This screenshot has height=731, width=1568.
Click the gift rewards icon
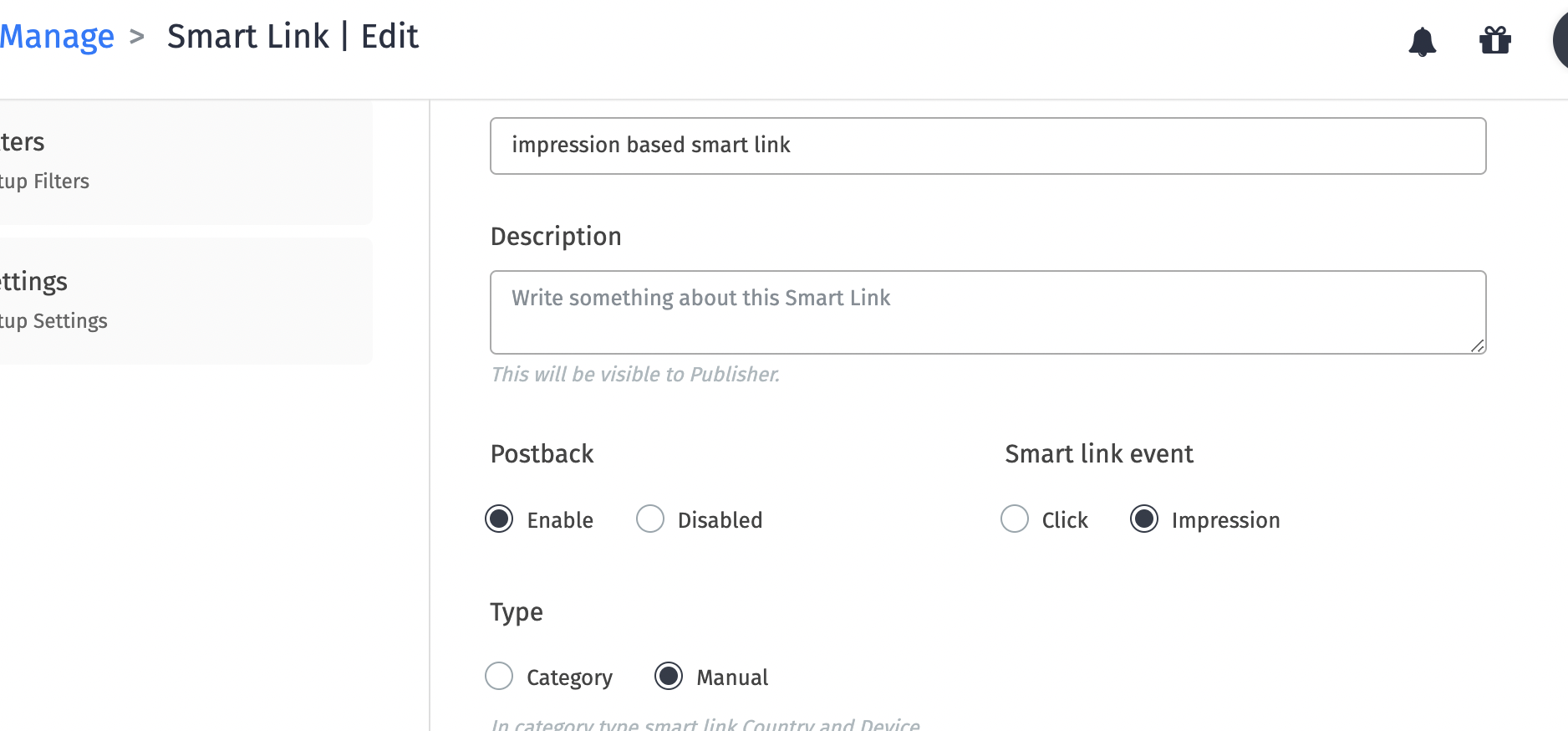(x=1495, y=41)
